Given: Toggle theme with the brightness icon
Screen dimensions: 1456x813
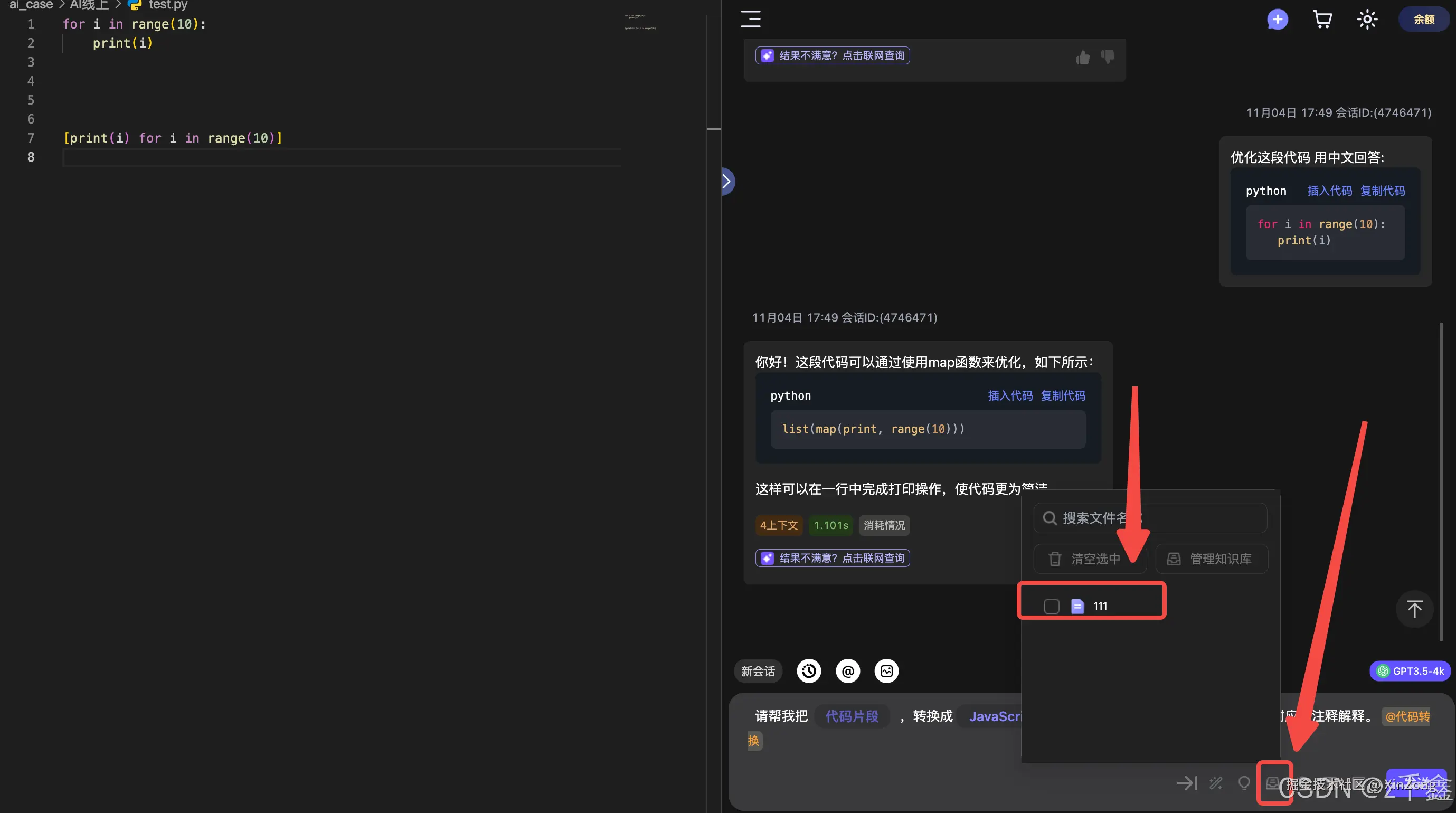Looking at the screenshot, I should (x=1367, y=18).
